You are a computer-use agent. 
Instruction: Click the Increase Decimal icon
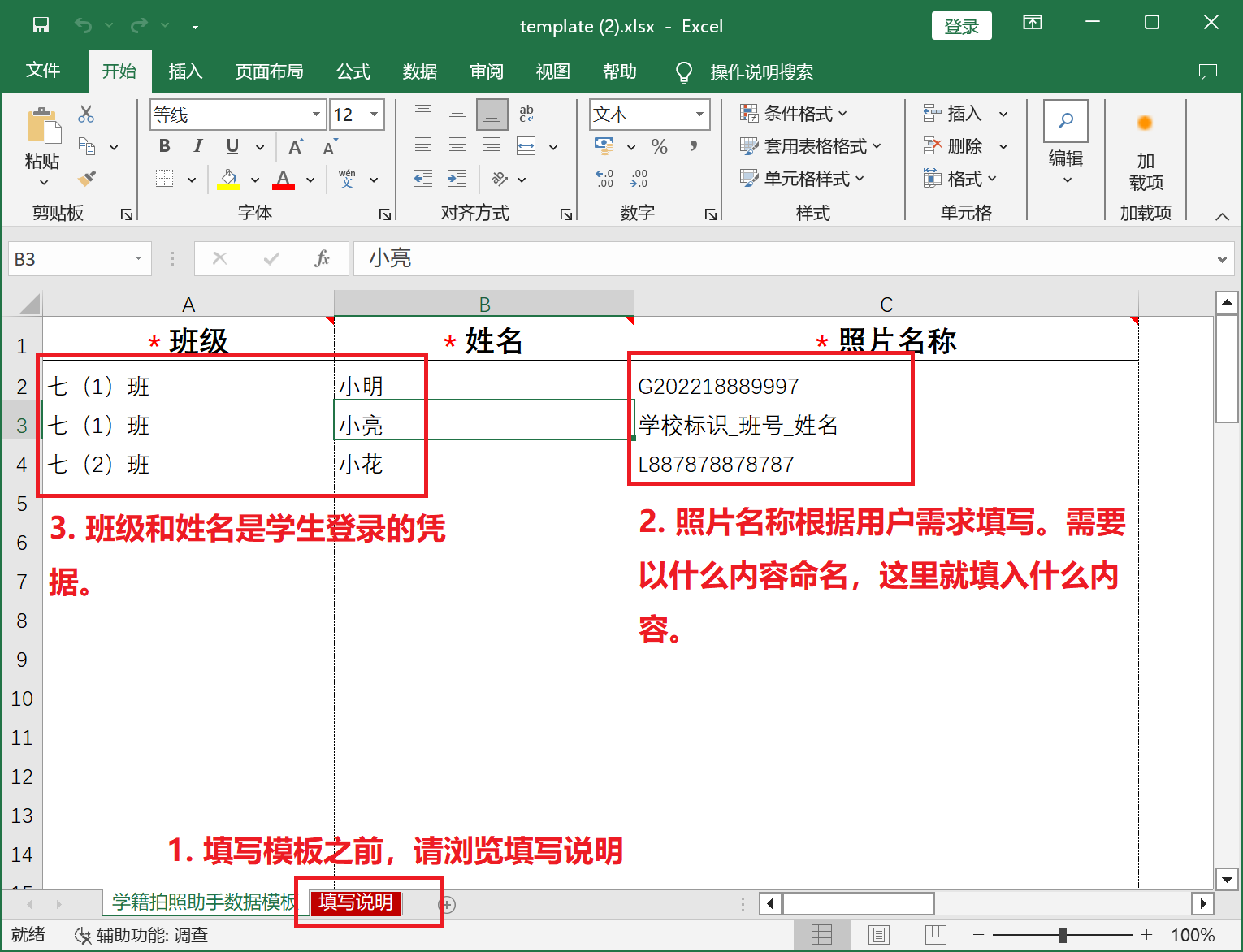pos(604,179)
